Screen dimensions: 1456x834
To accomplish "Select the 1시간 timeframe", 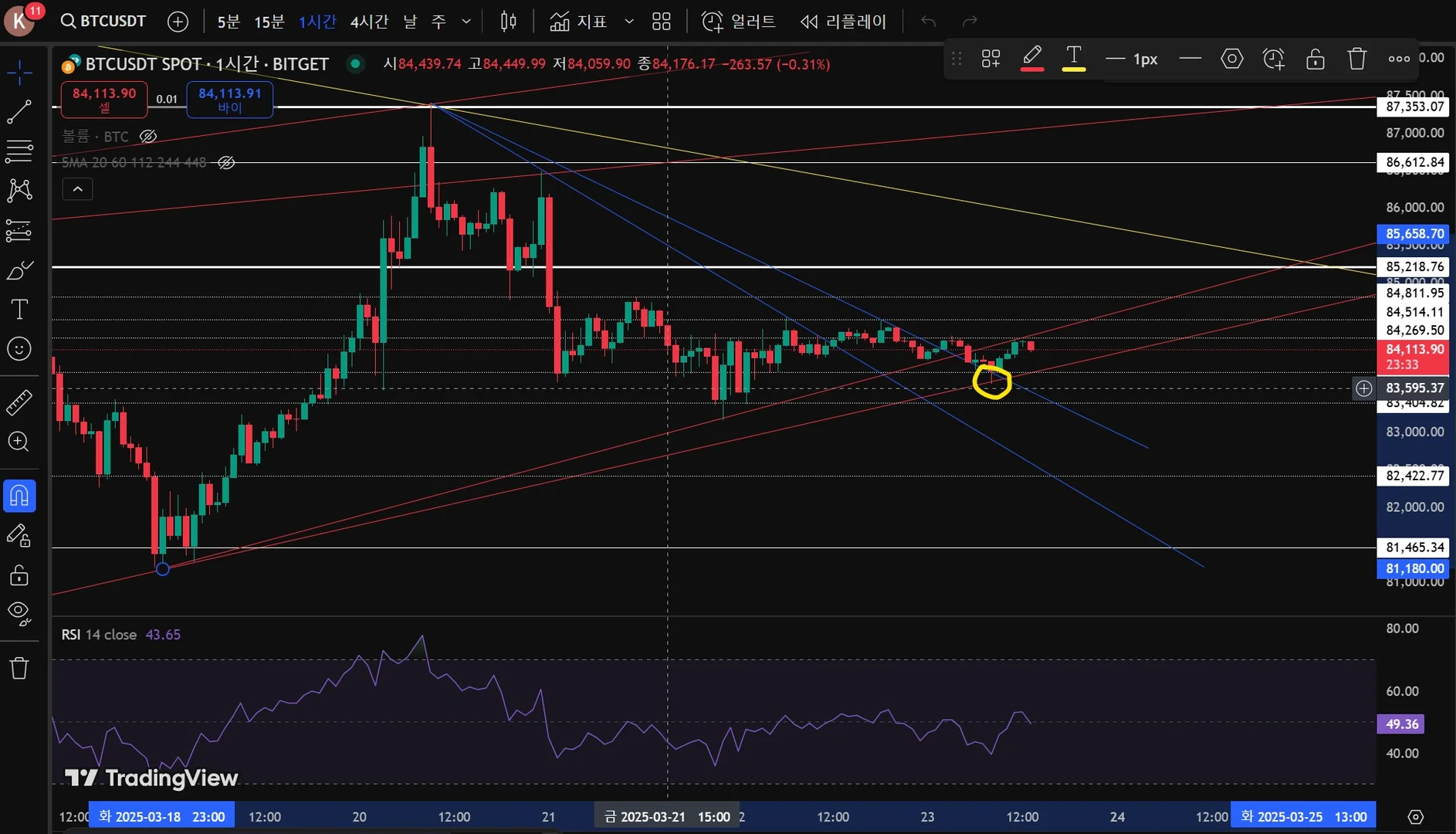I will tap(317, 22).
